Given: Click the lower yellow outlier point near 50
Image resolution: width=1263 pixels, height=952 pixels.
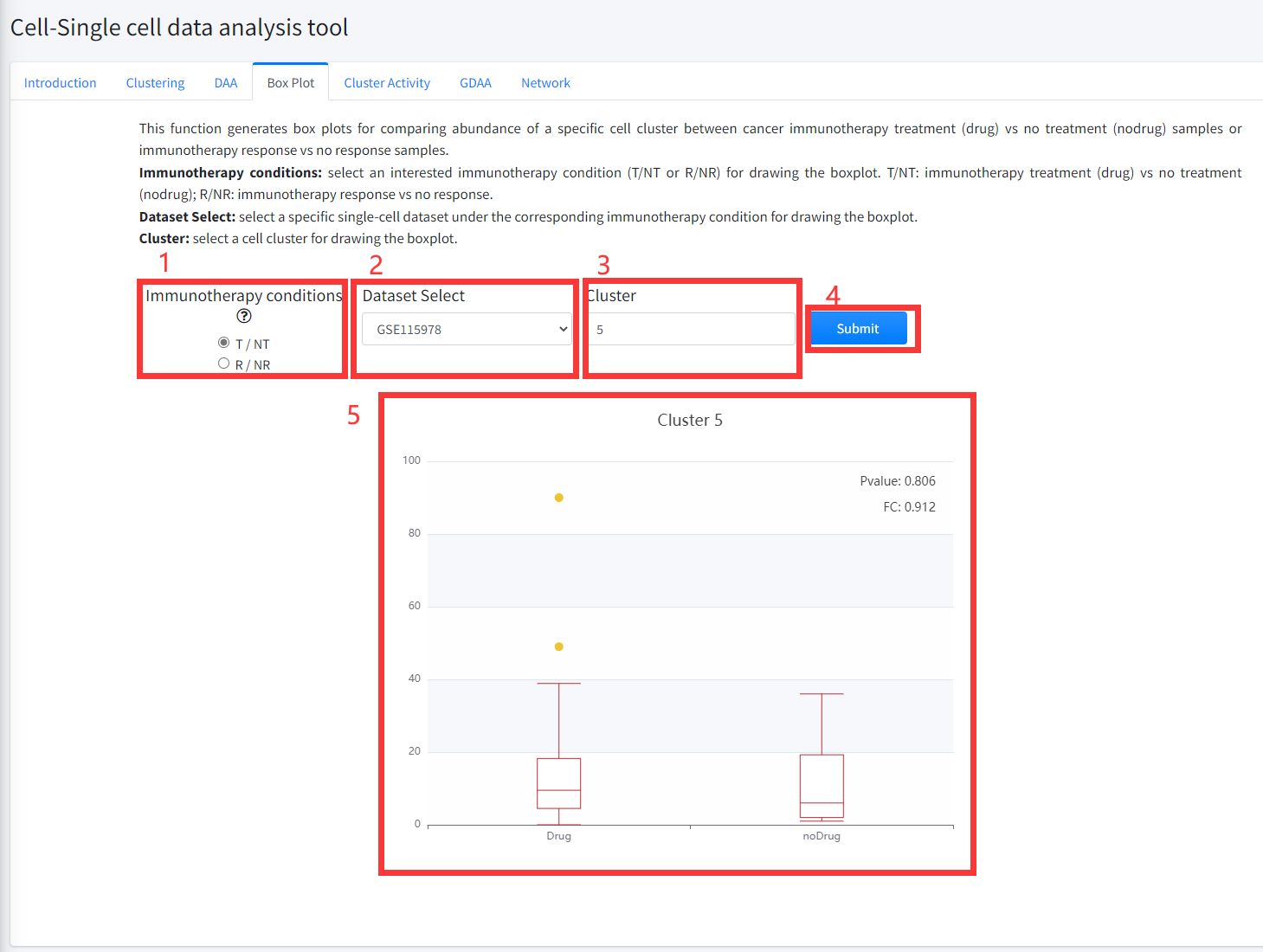Looking at the screenshot, I should (x=559, y=646).
